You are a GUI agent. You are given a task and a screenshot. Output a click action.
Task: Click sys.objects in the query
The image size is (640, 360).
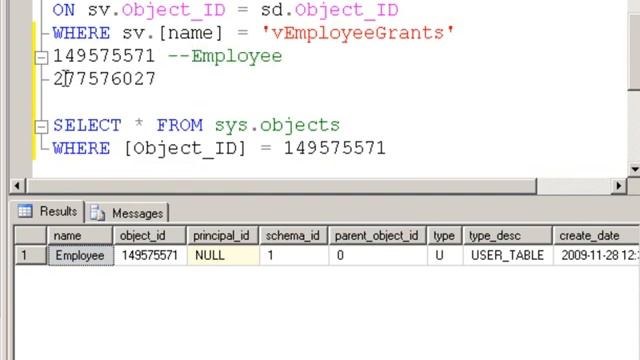click(278, 125)
